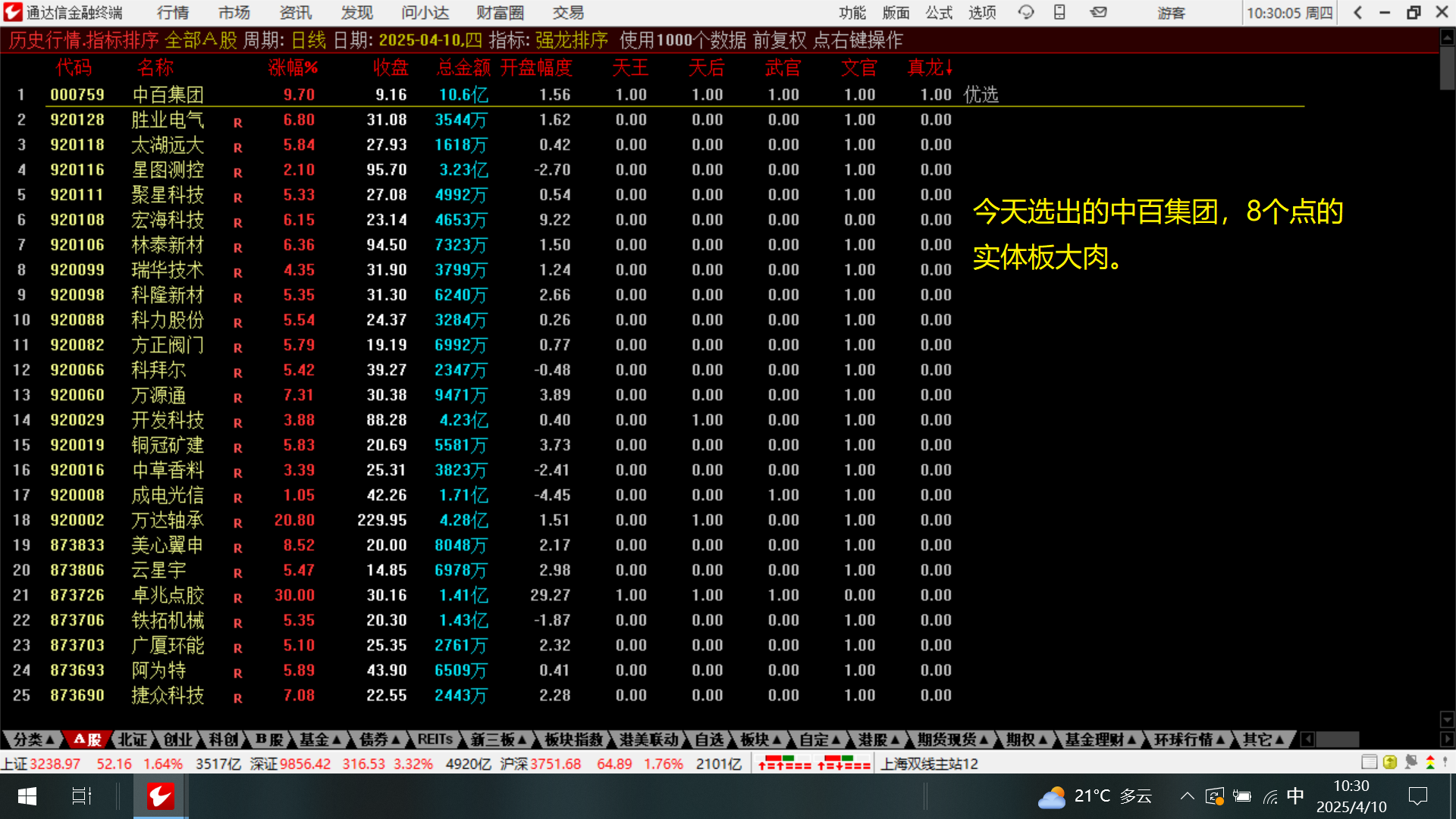Click the list panel icon in status bar

(x=1369, y=762)
